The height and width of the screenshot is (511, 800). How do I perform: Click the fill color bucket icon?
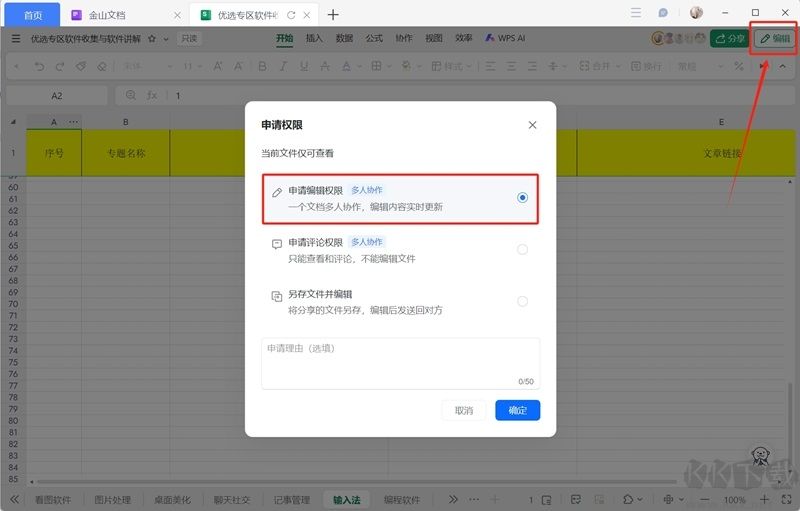coord(406,66)
